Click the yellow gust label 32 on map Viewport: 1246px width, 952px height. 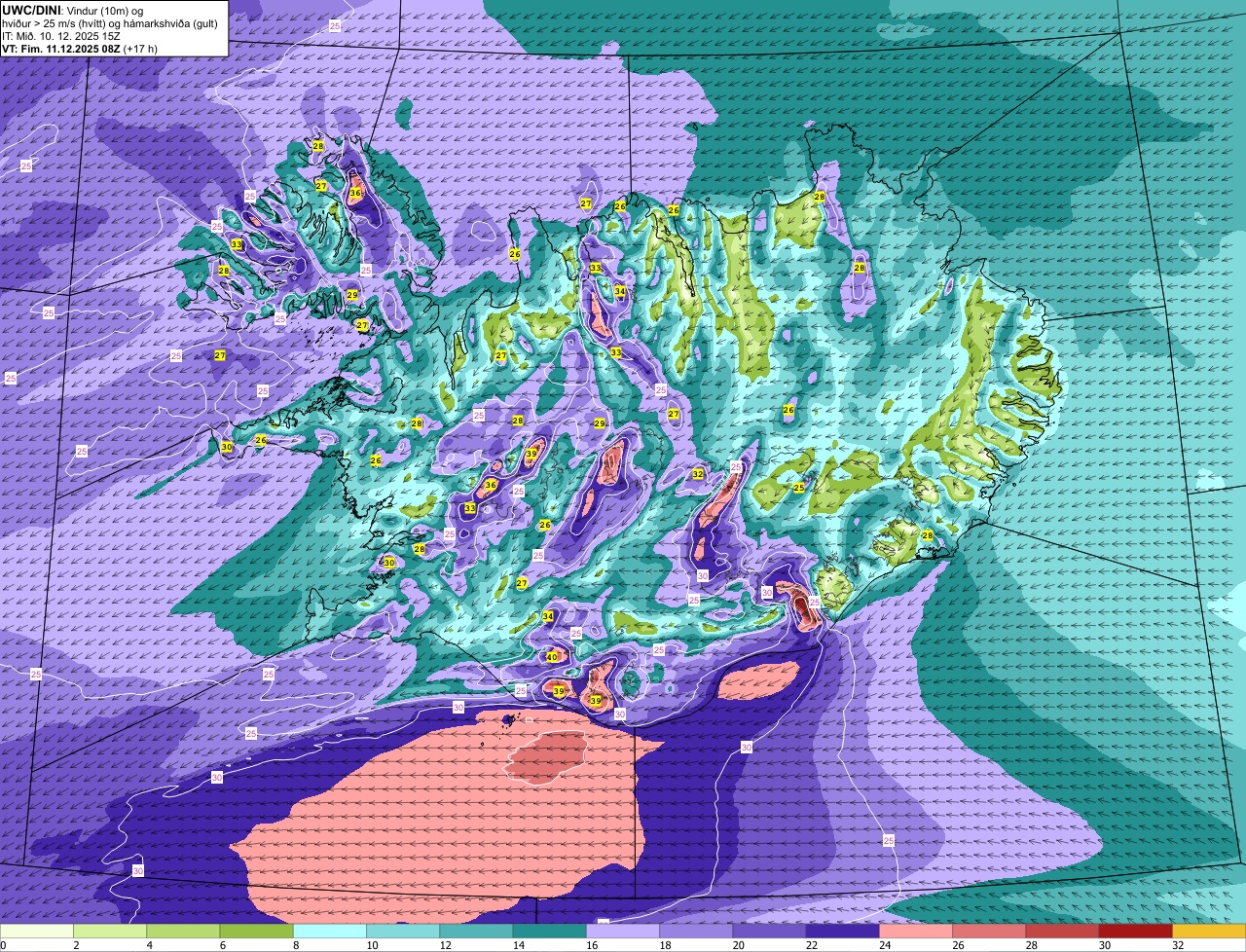pos(698,474)
